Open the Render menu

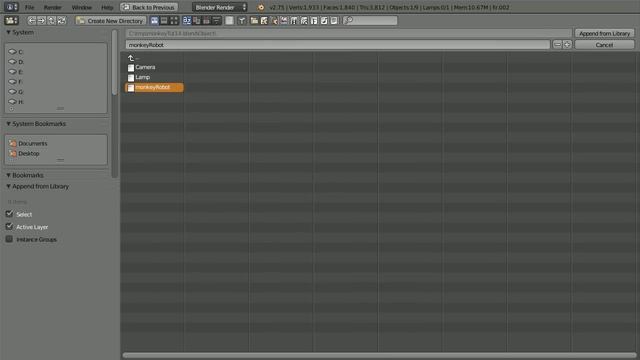pyautogui.click(x=53, y=7)
